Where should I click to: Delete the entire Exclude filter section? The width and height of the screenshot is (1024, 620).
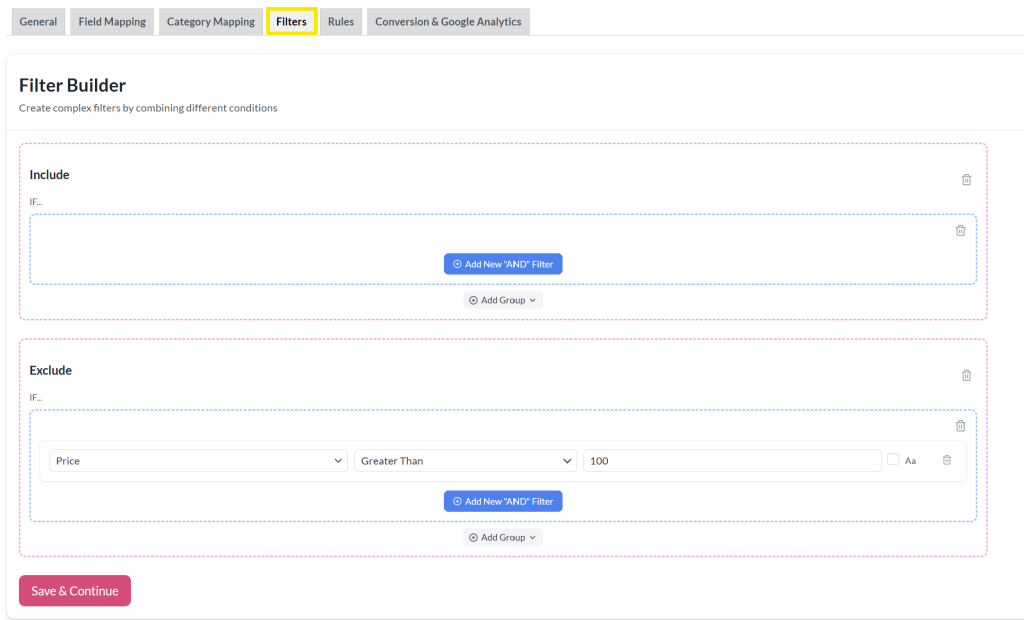[x=966, y=375]
